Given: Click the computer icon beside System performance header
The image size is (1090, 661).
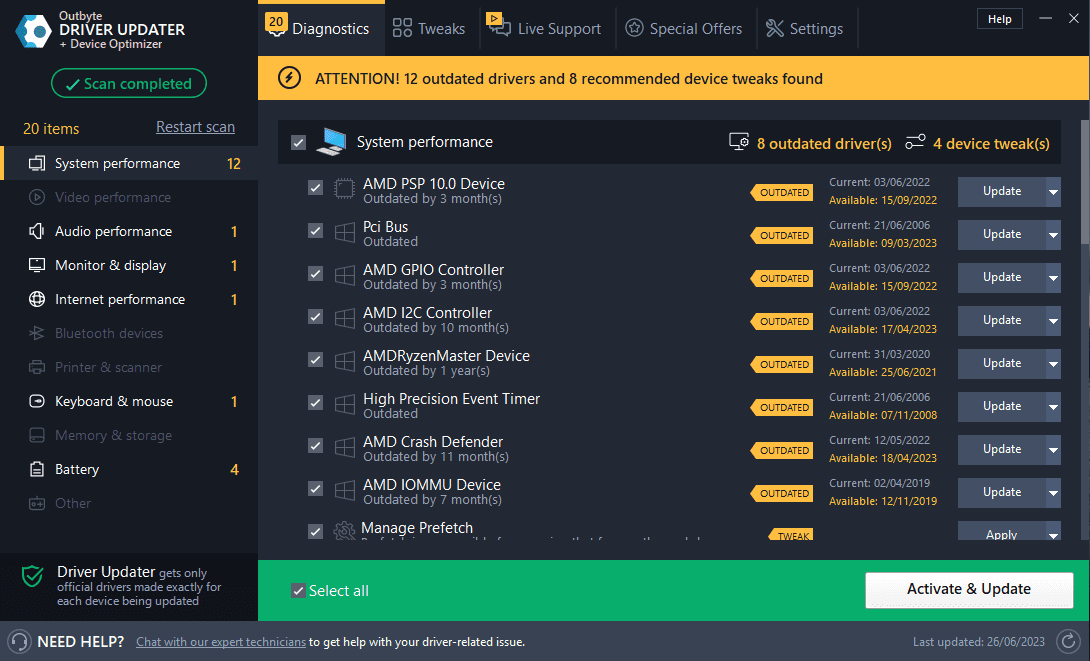Looking at the screenshot, I should 331,142.
